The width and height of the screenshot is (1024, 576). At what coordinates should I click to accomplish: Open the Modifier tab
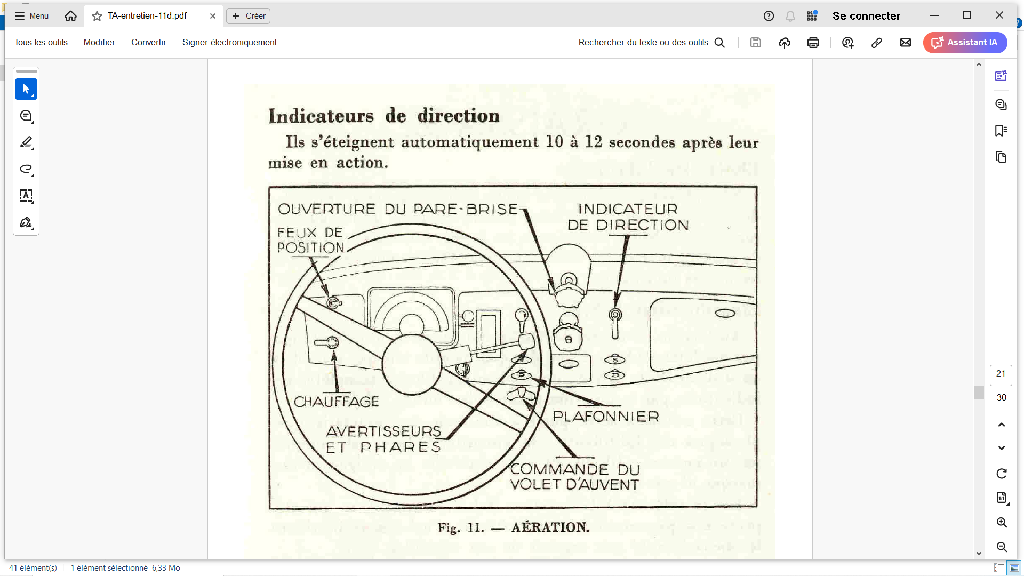point(99,43)
